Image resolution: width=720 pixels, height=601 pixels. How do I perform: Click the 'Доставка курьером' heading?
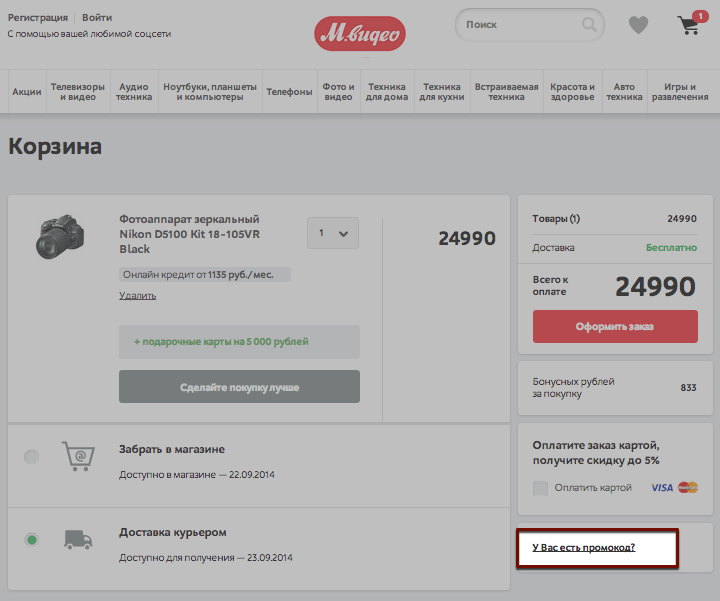click(173, 532)
